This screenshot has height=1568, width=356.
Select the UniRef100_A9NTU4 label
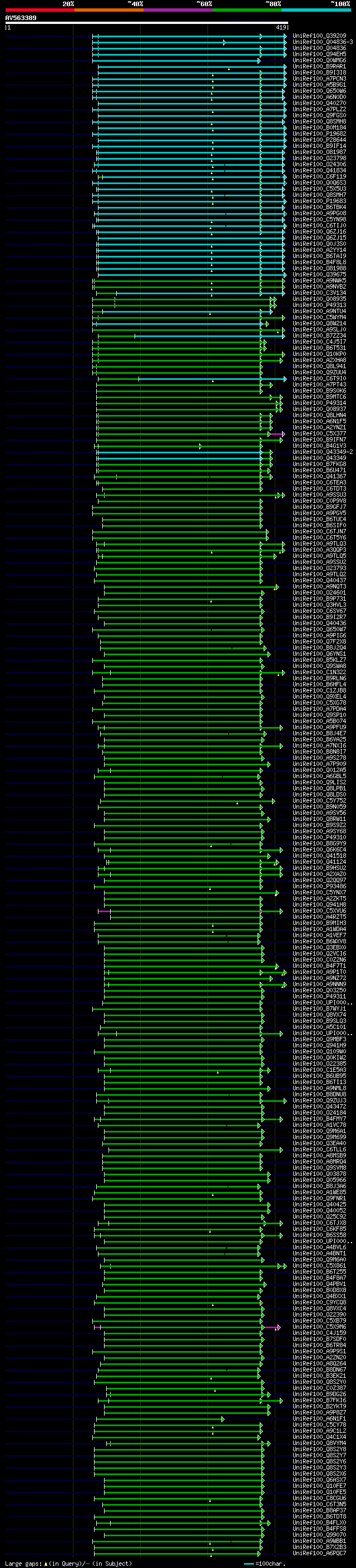(319, 311)
